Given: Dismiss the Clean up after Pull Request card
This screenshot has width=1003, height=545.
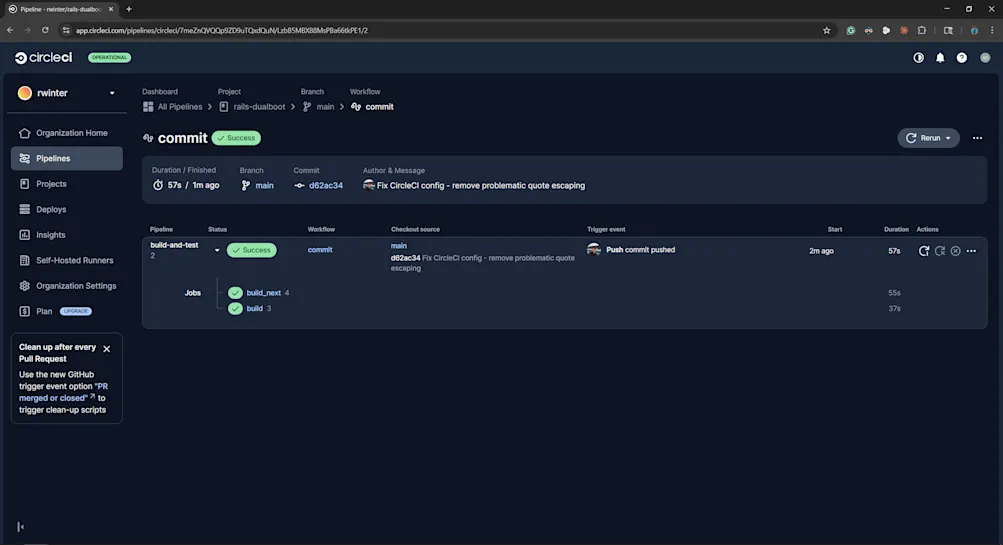Looking at the screenshot, I should click(x=107, y=349).
